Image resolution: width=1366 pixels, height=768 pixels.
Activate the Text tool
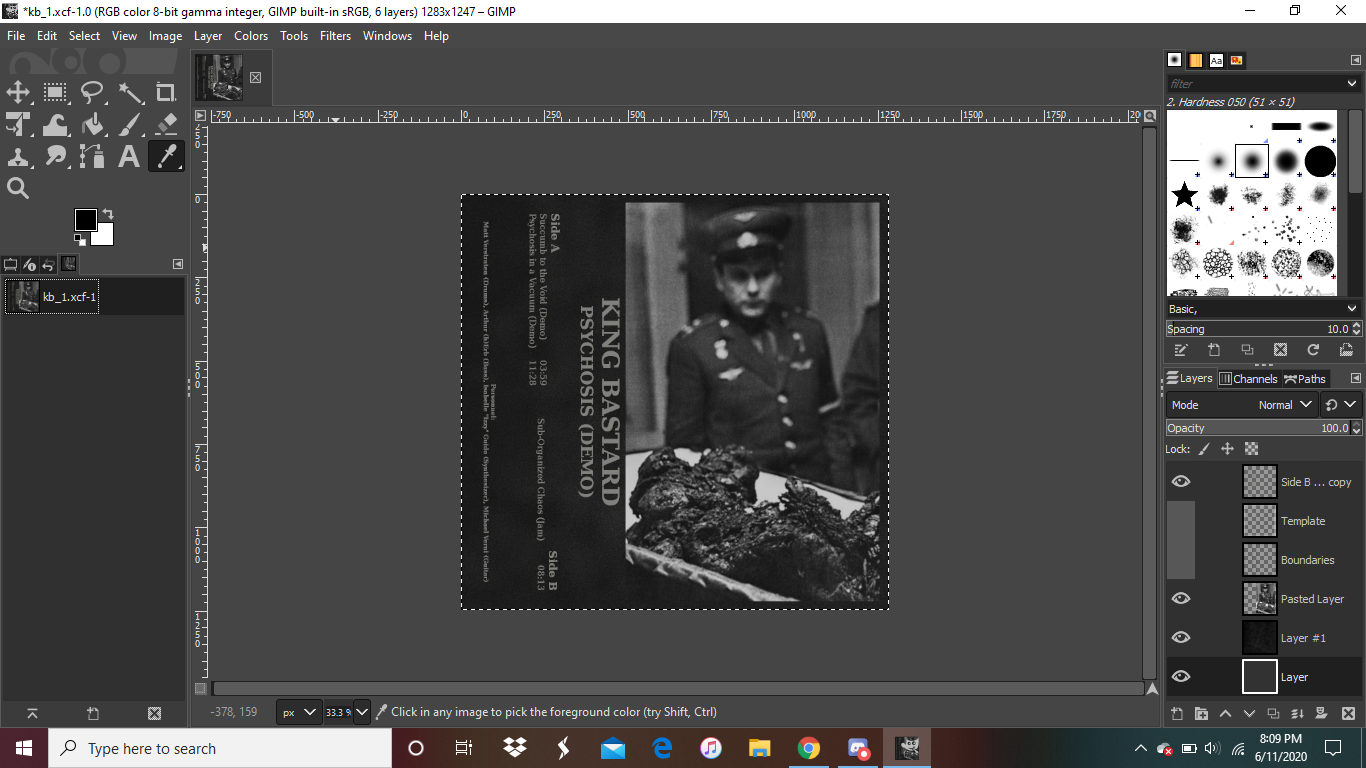129,157
